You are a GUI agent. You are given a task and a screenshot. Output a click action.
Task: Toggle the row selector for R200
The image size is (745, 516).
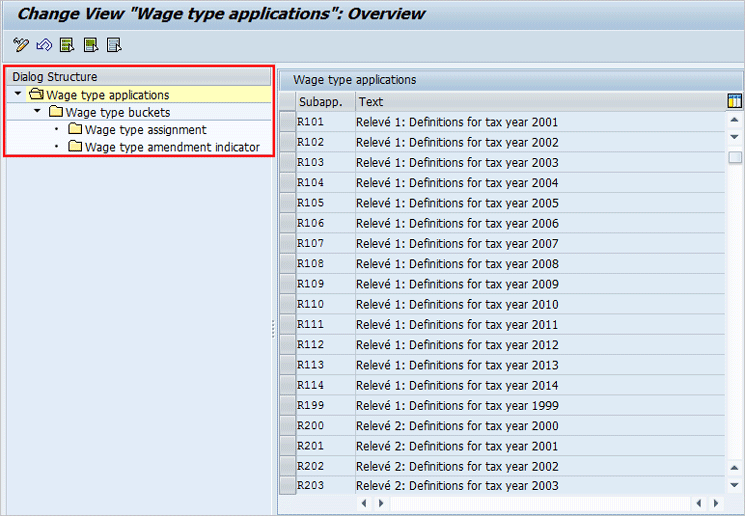tap(287, 426)
